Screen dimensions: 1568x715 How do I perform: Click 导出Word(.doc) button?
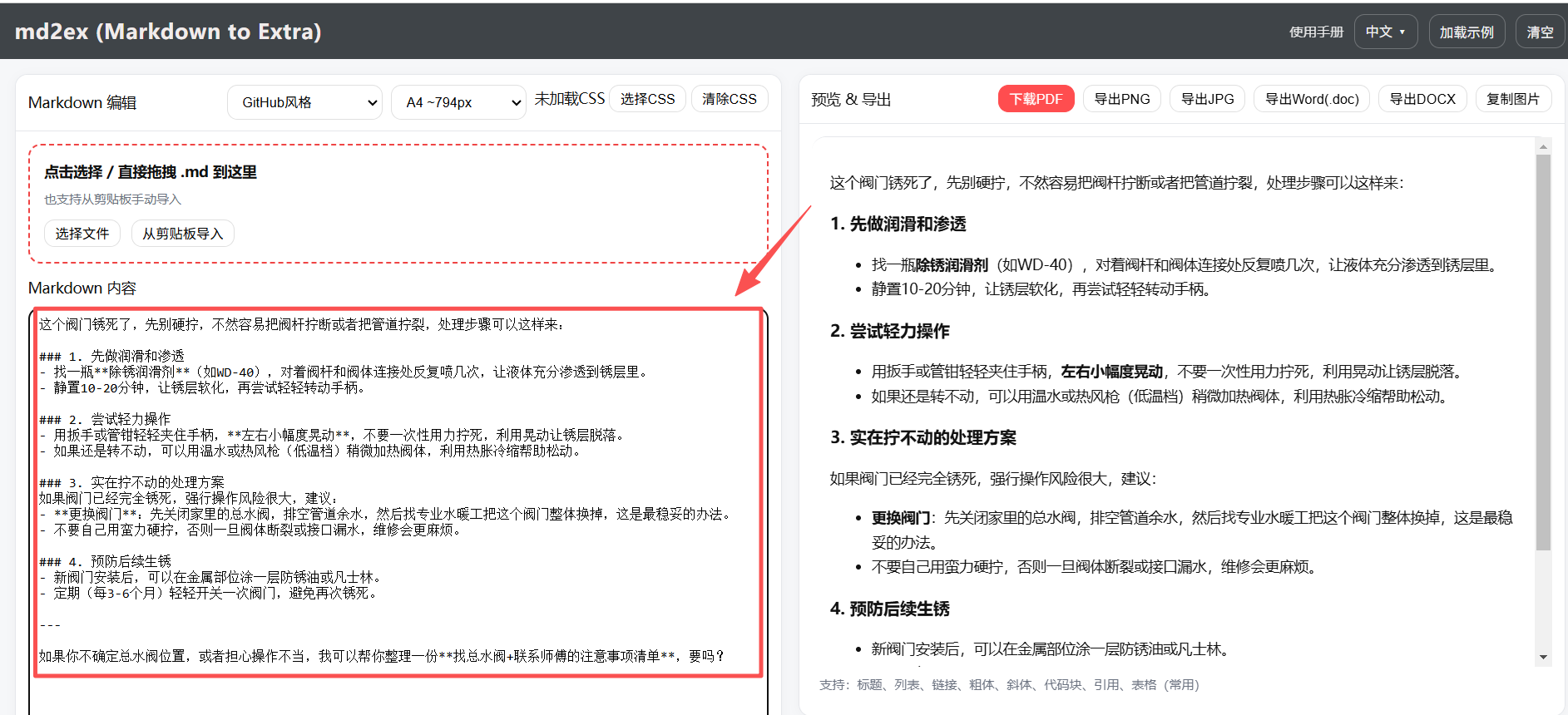coord(1311,99)
